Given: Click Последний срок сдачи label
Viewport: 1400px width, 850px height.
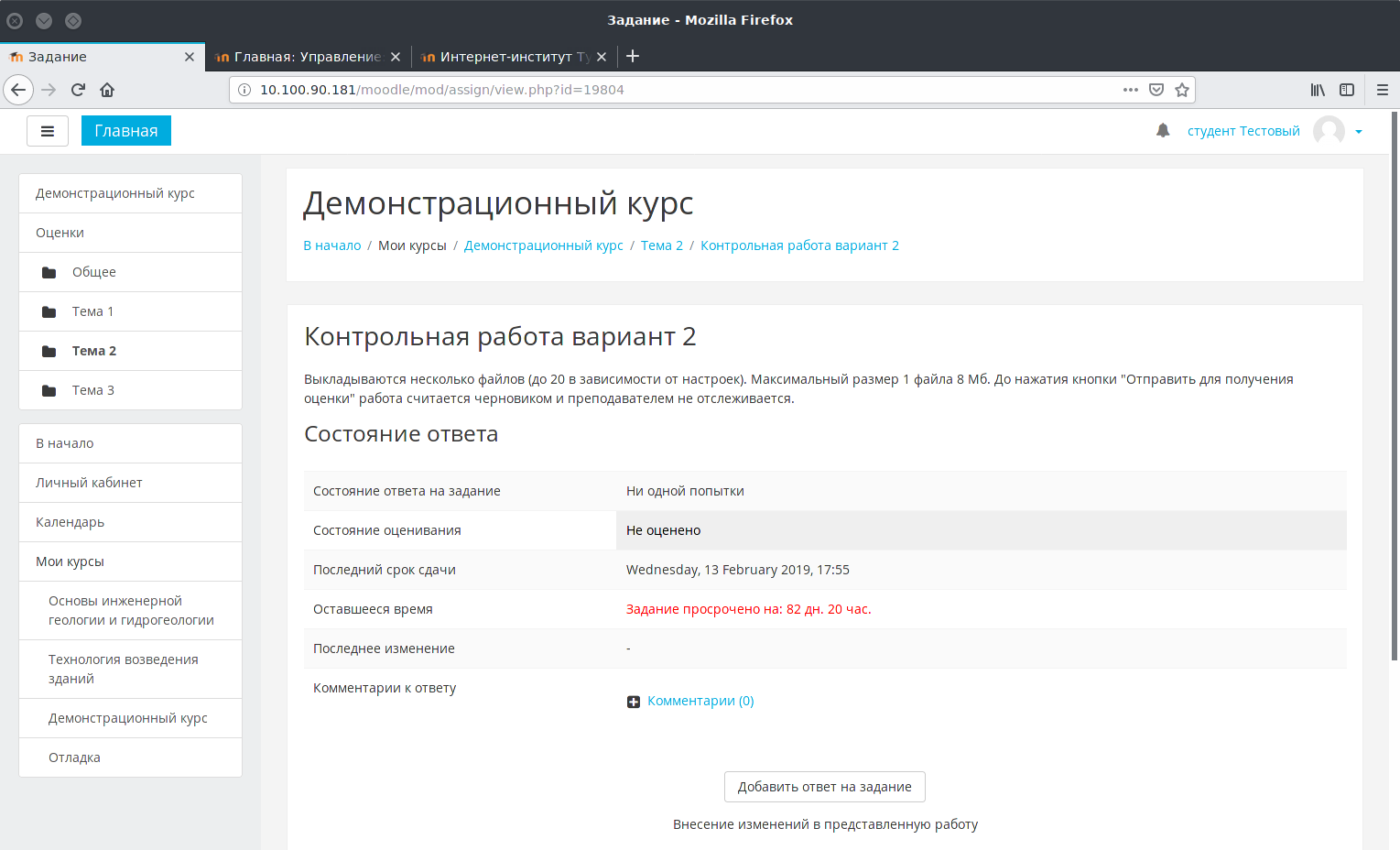Looking at the screenshot, I should coord(385,570).
